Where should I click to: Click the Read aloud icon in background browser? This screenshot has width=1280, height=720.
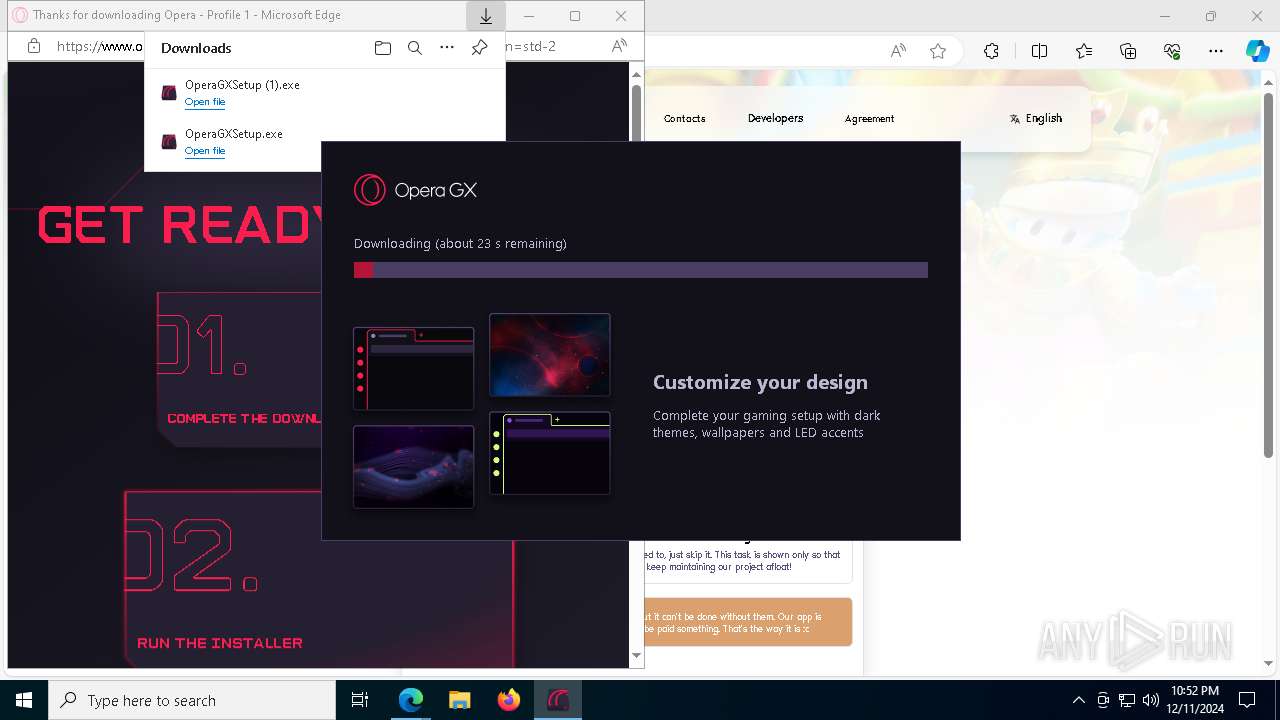pos(898,51)
